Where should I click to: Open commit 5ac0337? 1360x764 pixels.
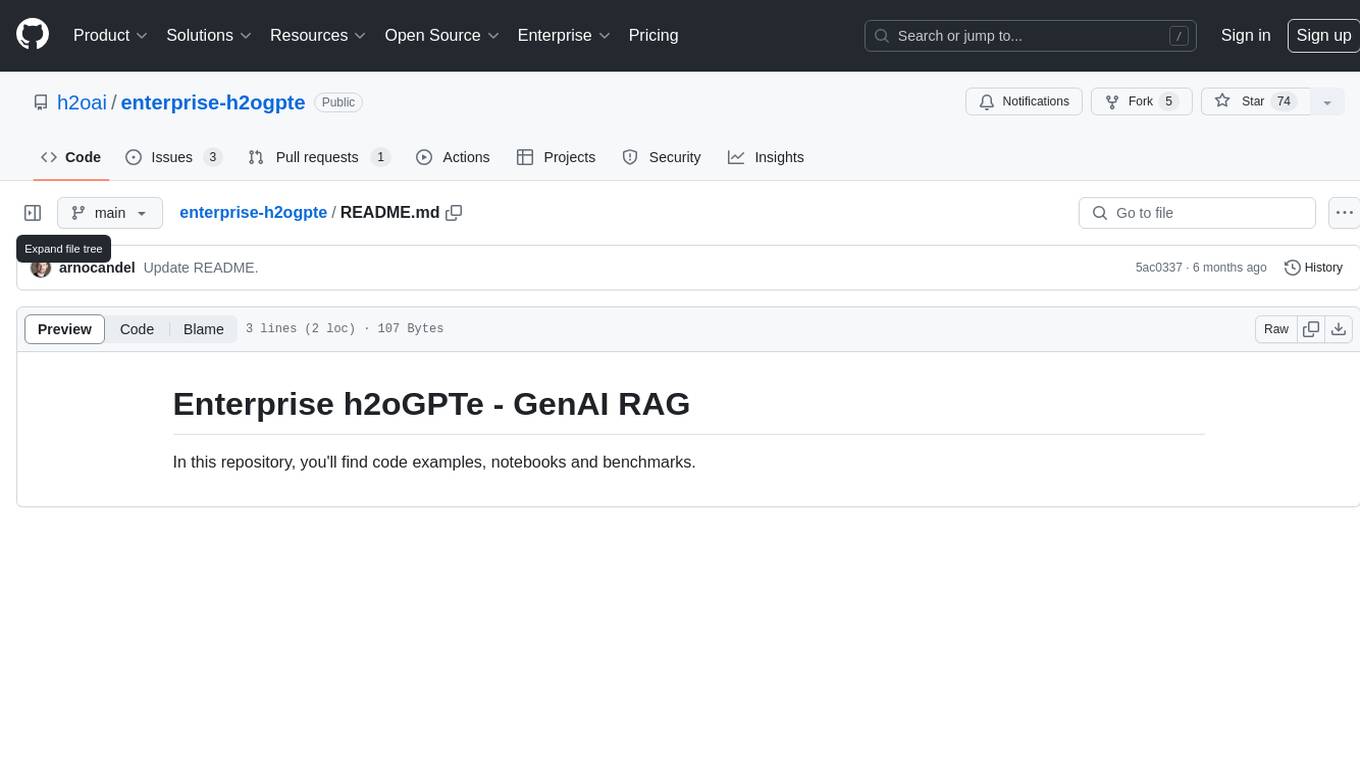1159,268
